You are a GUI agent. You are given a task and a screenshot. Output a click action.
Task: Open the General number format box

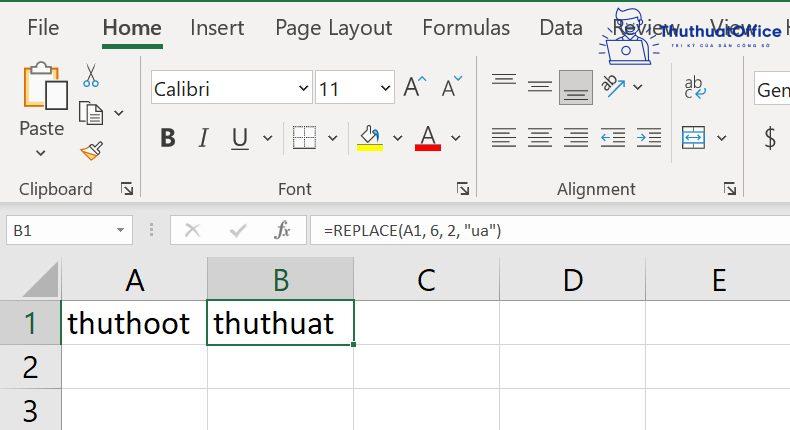click(x=772, y=88)
